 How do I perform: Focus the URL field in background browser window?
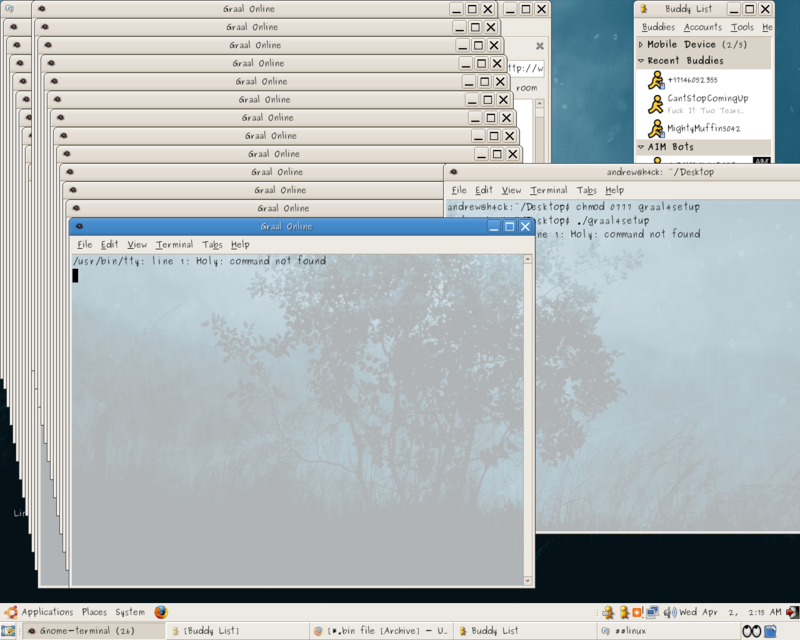point(526,68)
